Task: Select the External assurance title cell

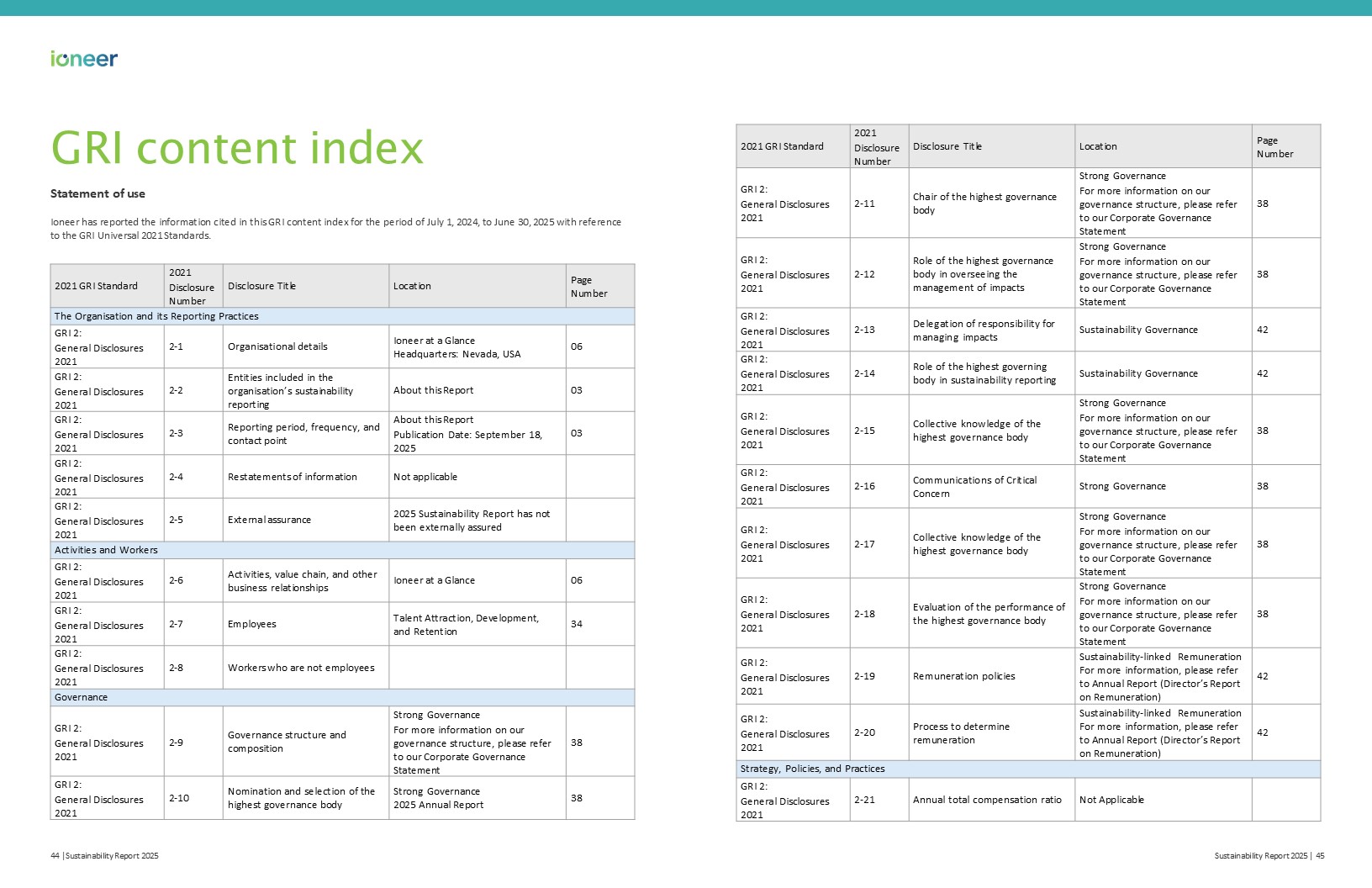Action: coord(269,520)
